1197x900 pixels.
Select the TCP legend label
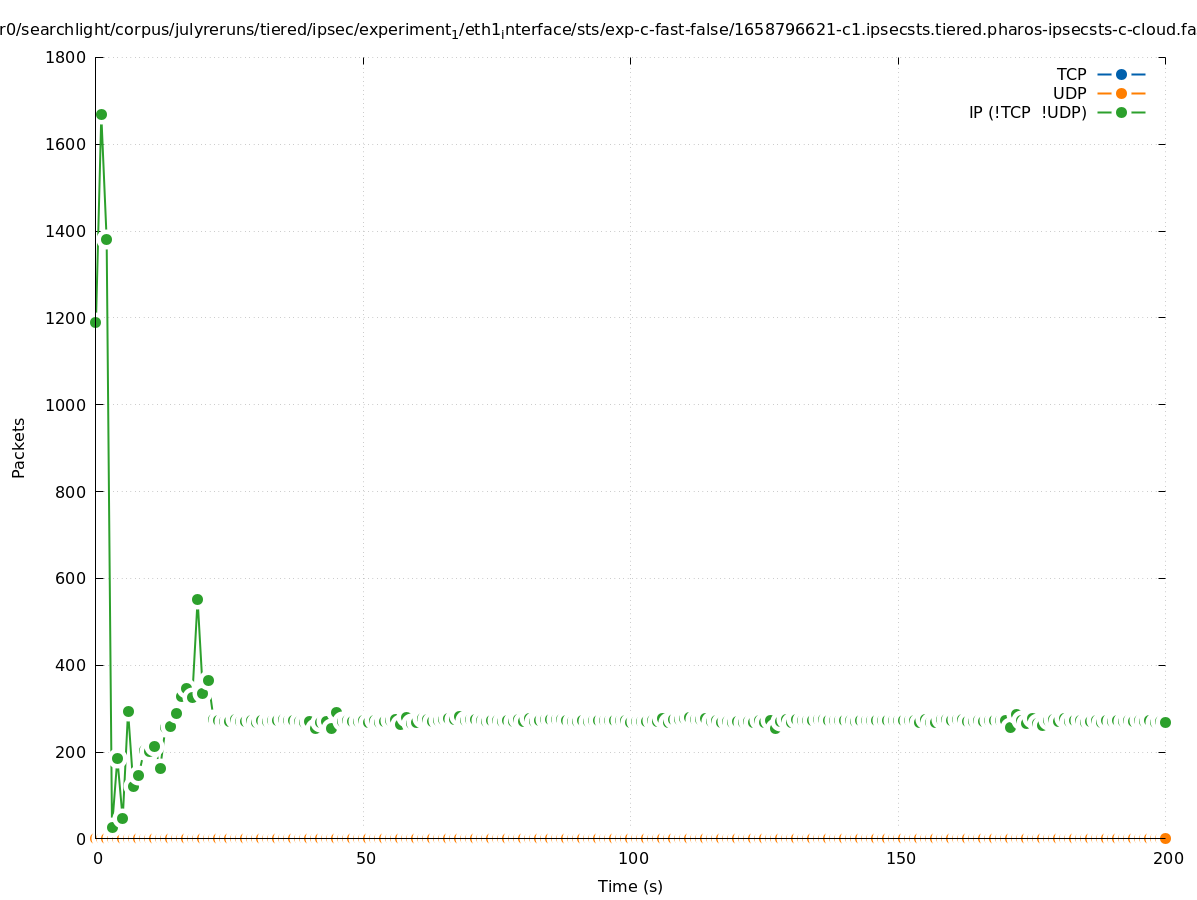click(1071, 74)
